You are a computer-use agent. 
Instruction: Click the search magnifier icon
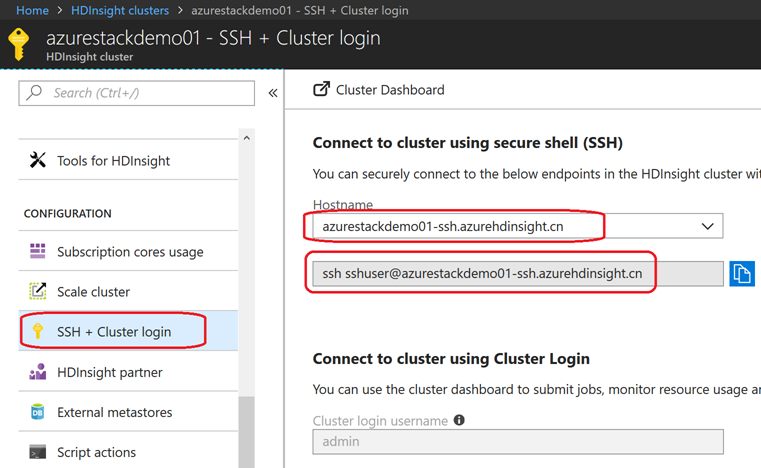click(x=34, y=92)
